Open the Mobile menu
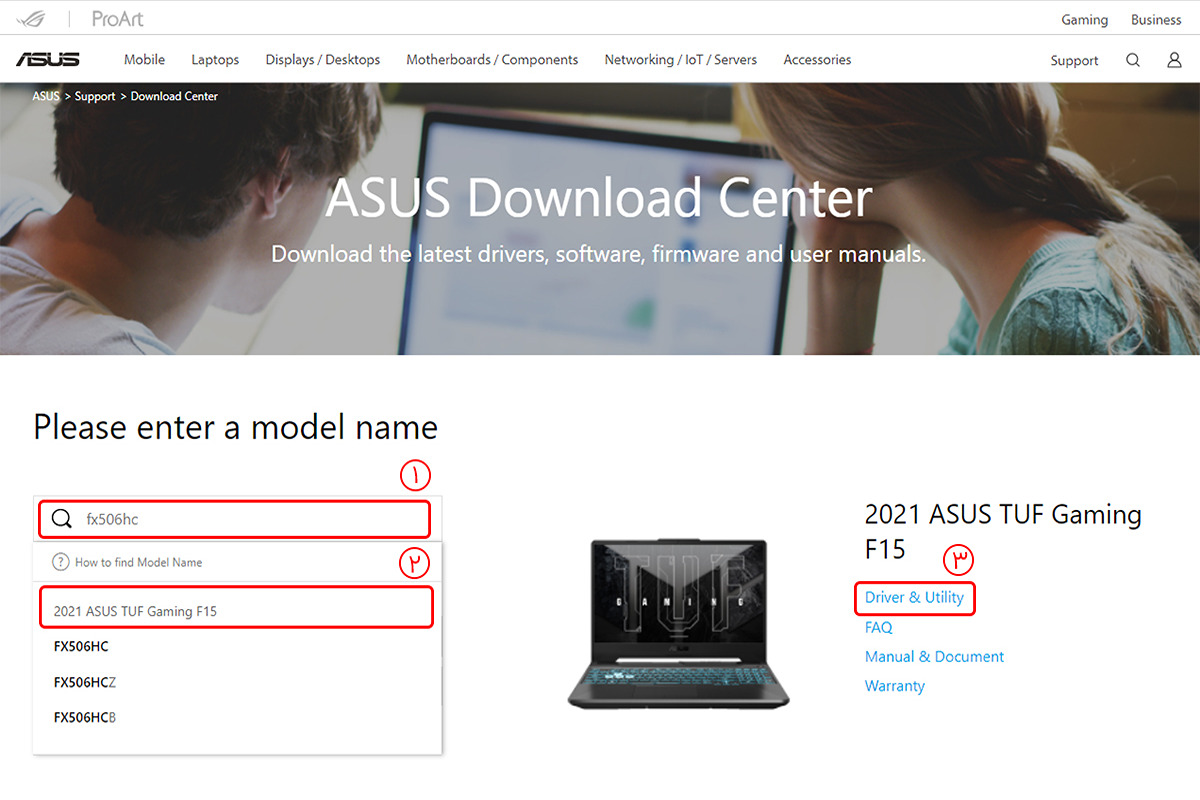Screen dimensions: 1200x800 point(144,60)
